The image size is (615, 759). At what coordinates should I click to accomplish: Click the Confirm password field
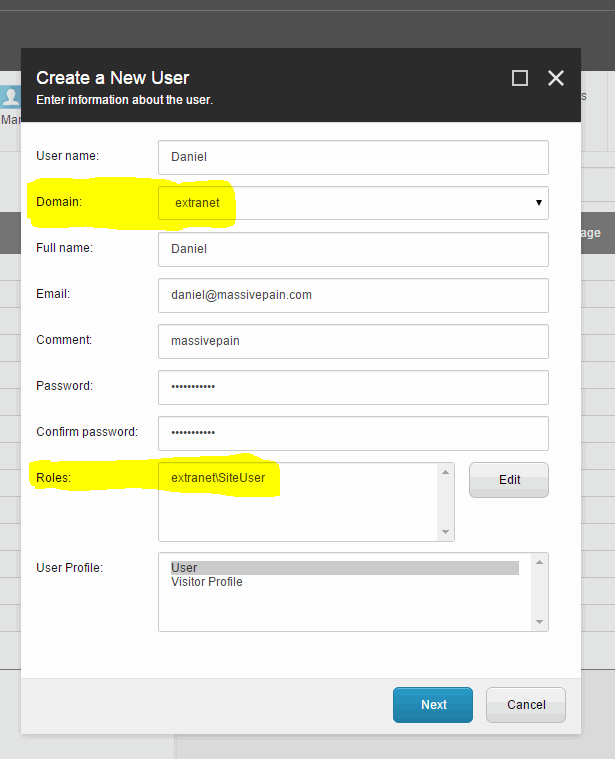tap(353, 433)
